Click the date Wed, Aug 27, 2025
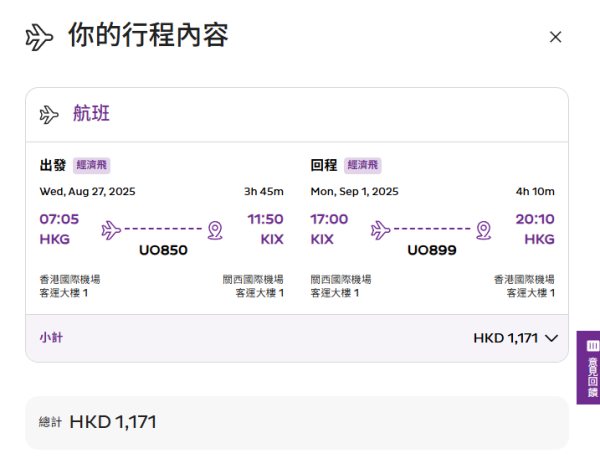The height and width of the screenshot is (469, 600). [88, 191]
